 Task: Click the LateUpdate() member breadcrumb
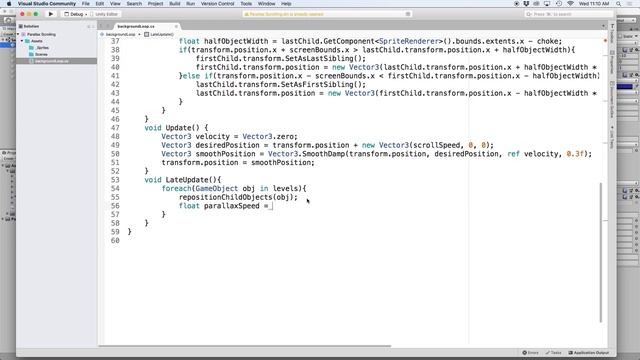click(159, 34)
